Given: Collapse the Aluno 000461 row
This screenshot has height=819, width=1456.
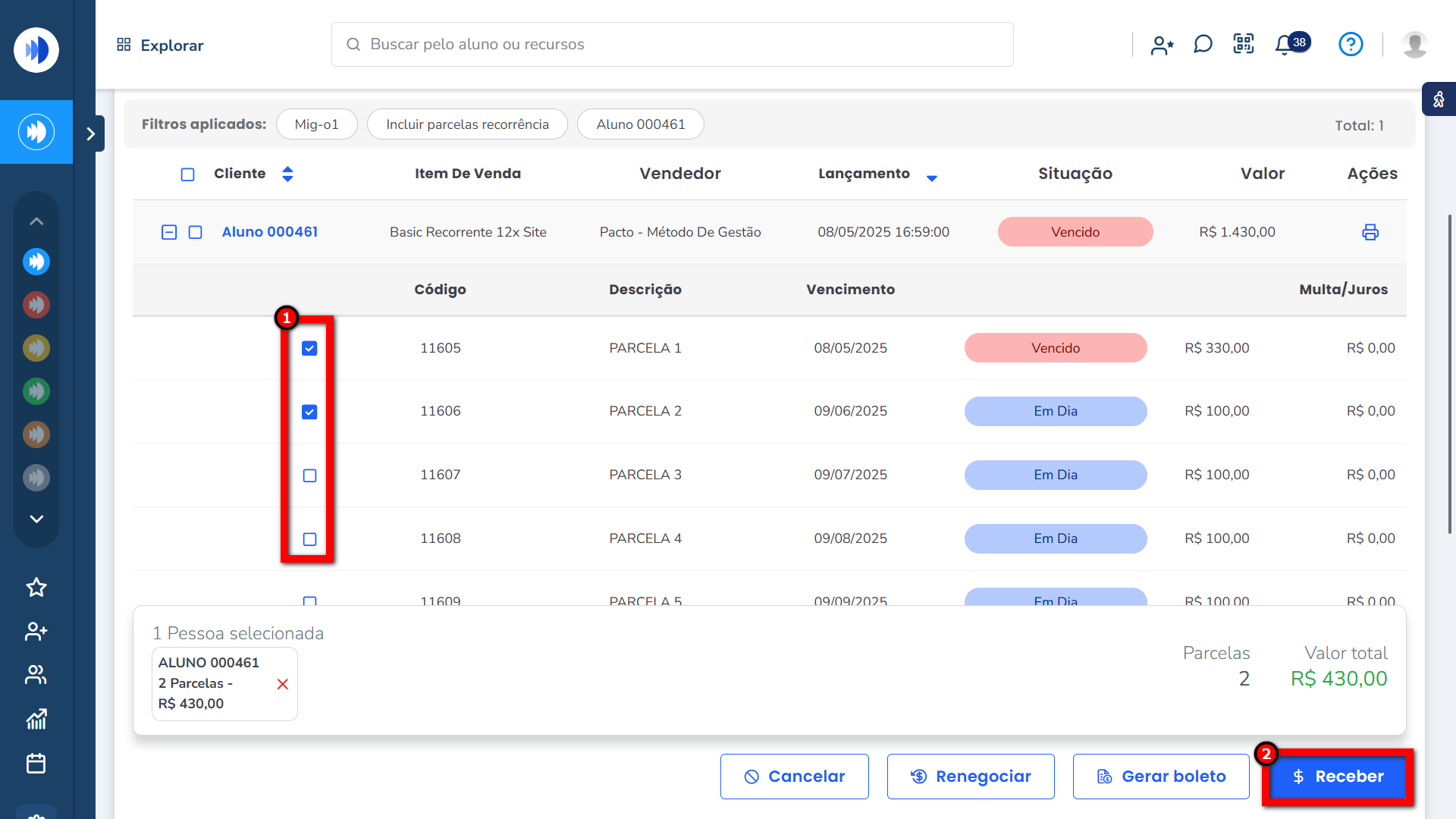Looking at the screenshot, I should tap(169, 232).
